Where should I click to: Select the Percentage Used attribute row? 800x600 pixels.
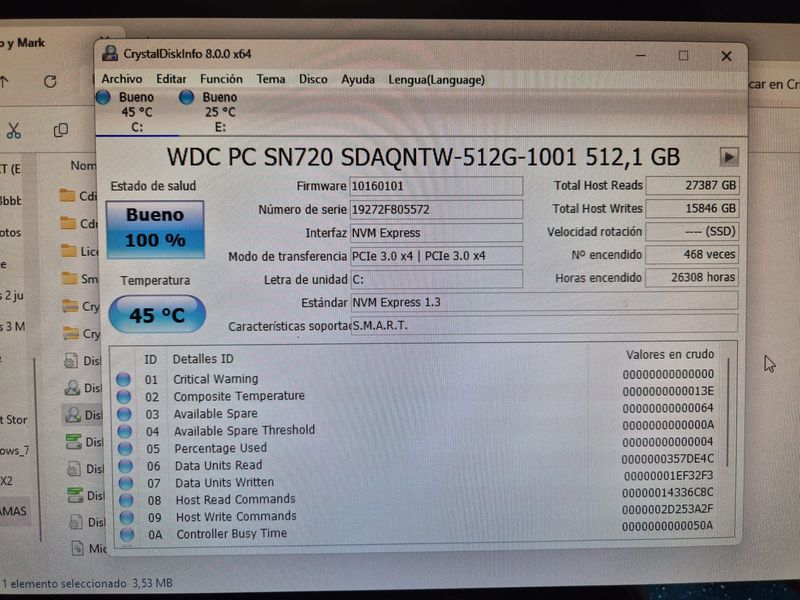[416, 446]
